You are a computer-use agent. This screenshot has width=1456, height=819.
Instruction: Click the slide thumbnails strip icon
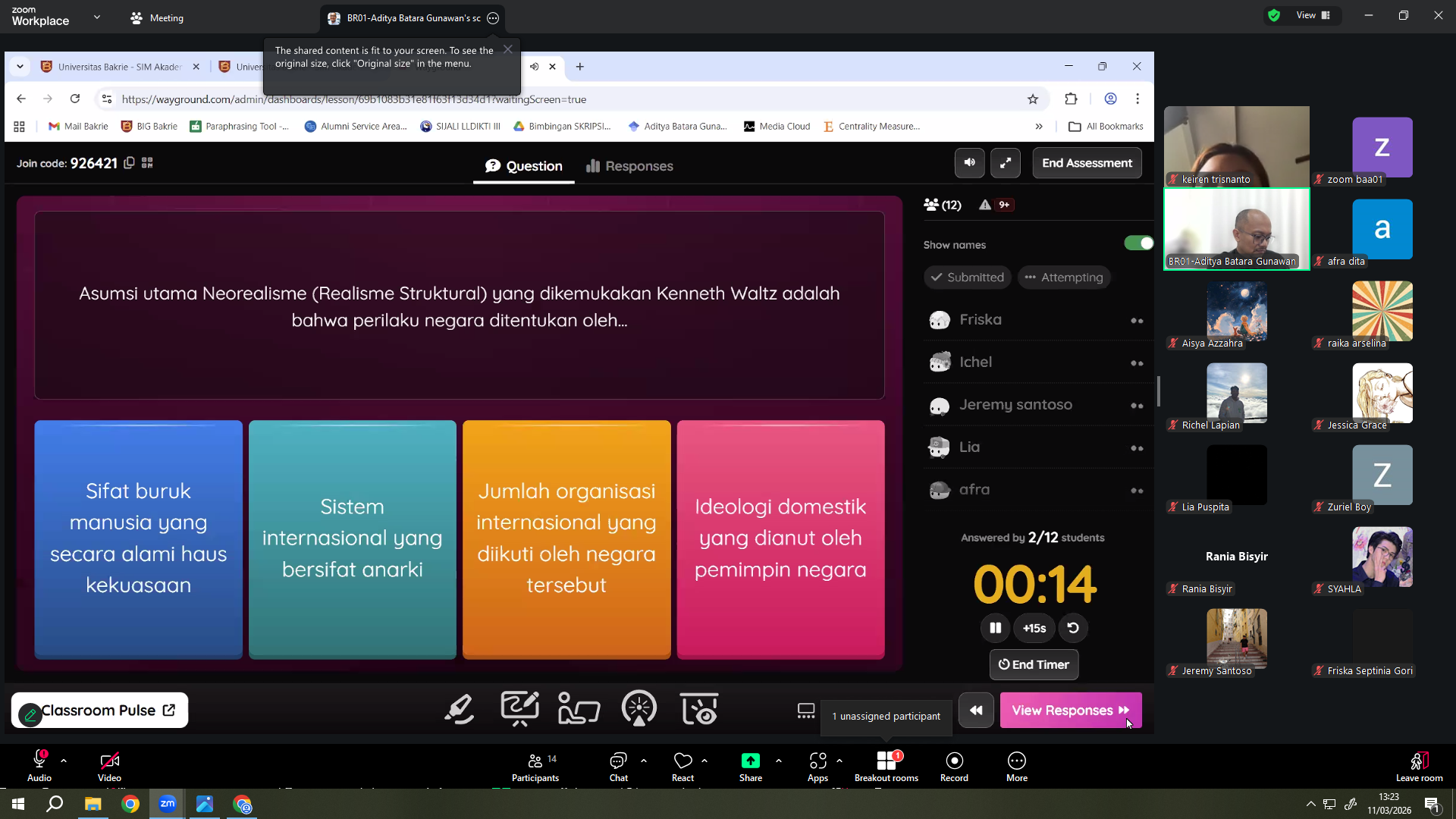coord(806,711)
